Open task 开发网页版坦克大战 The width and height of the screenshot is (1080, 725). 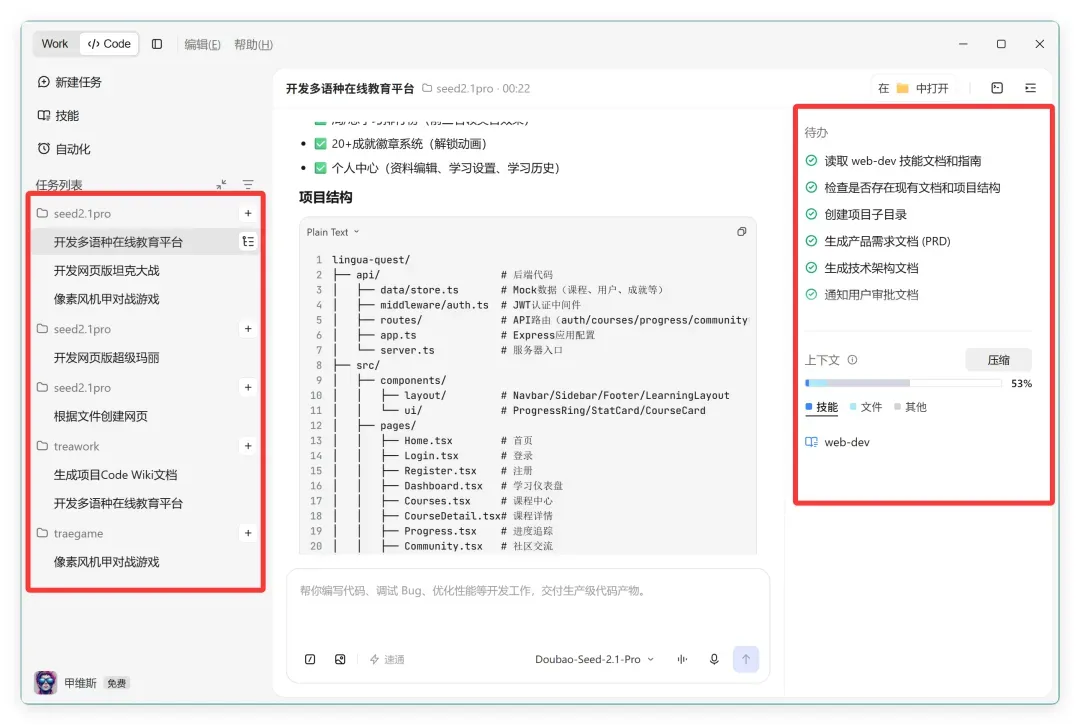click(106, 271)
